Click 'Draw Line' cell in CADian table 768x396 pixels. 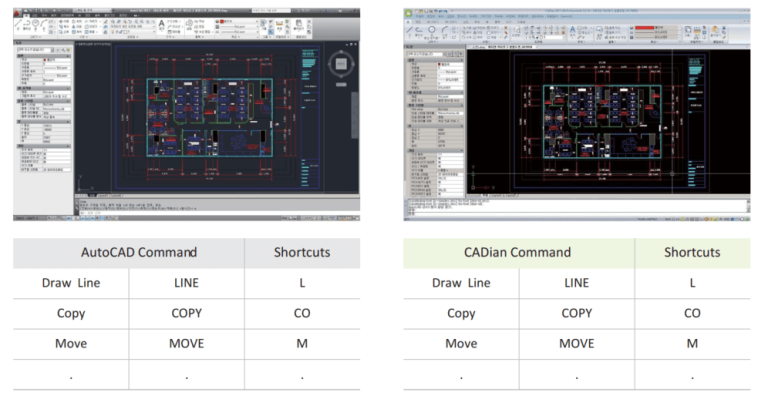coord(461,283)
